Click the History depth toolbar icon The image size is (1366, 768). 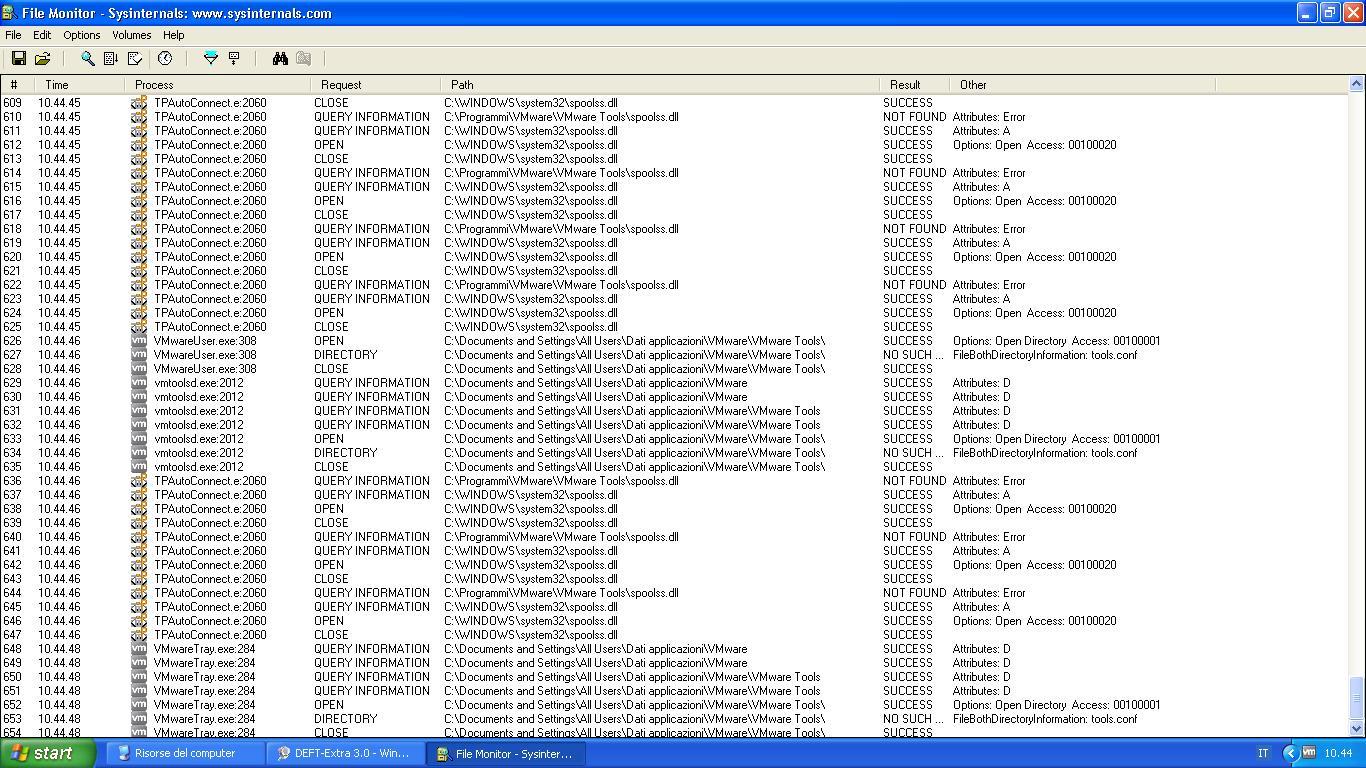(234, 59)
